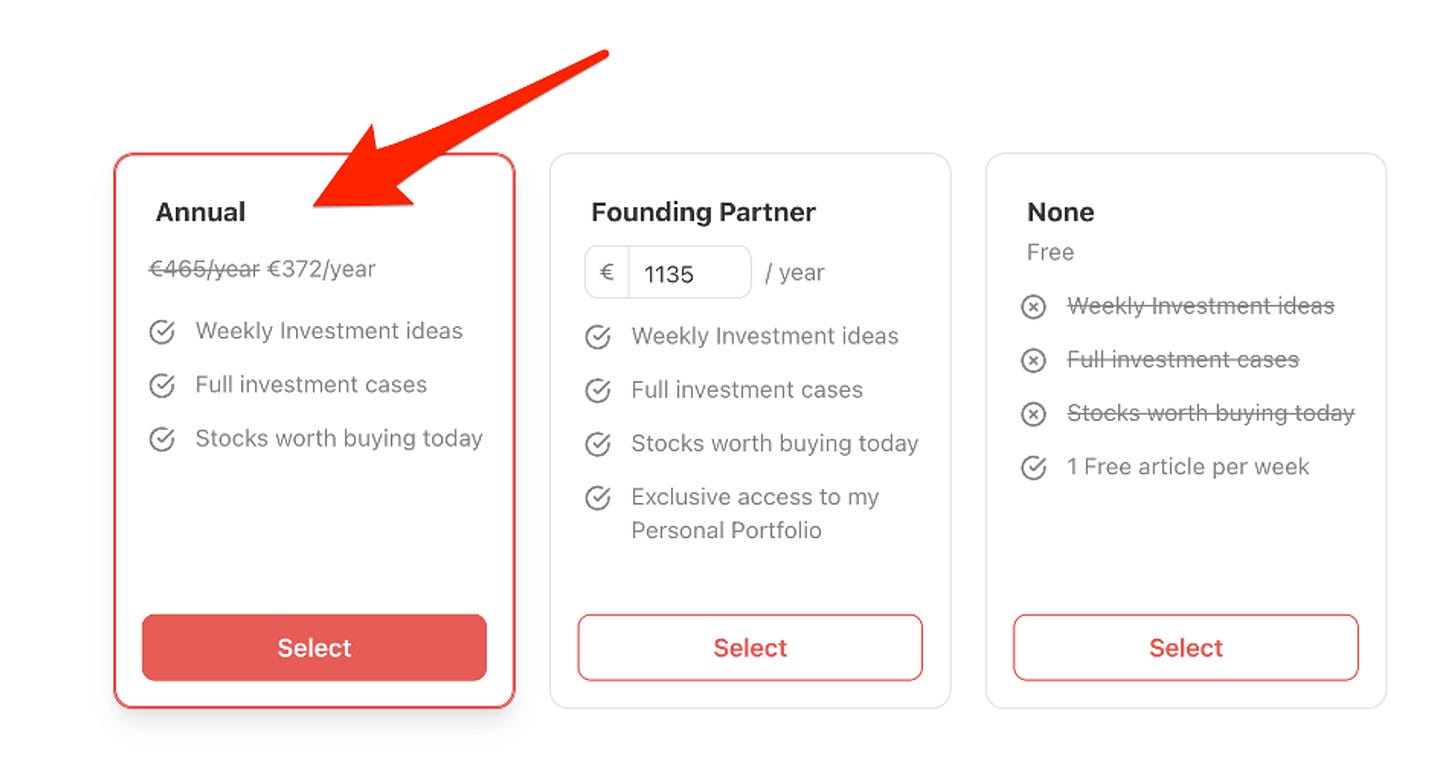Click the checkmark icon beside Founding Partner Stocks worth buying today
Screen dimensions: 1456x758
point(597,444)
